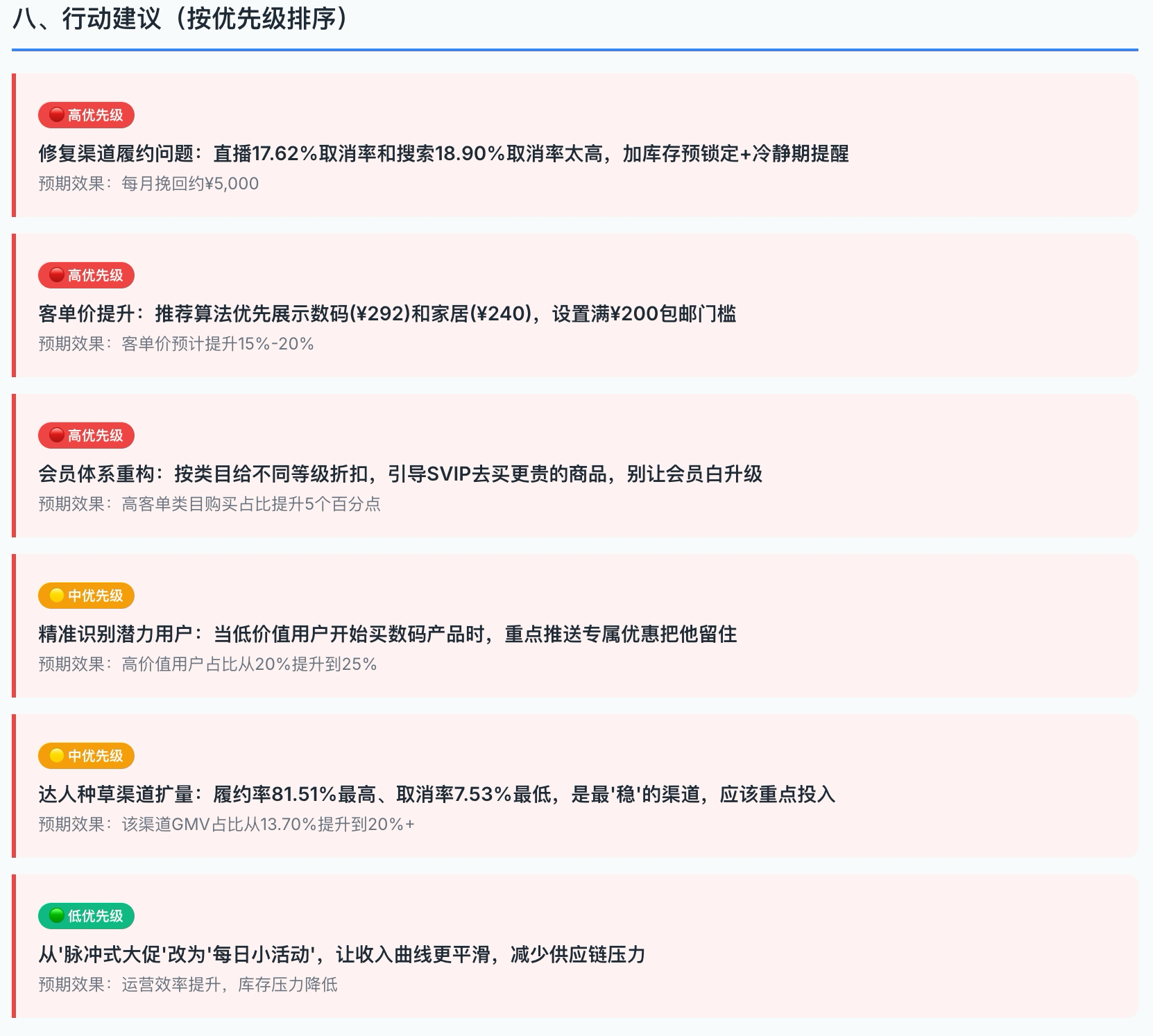Image resolution: width=1153 pixels, height=1036 pixels.
Task: Click the 高优先级 badge above 会员体系重构
Action: pyautogui.click(x=86, y=435)
